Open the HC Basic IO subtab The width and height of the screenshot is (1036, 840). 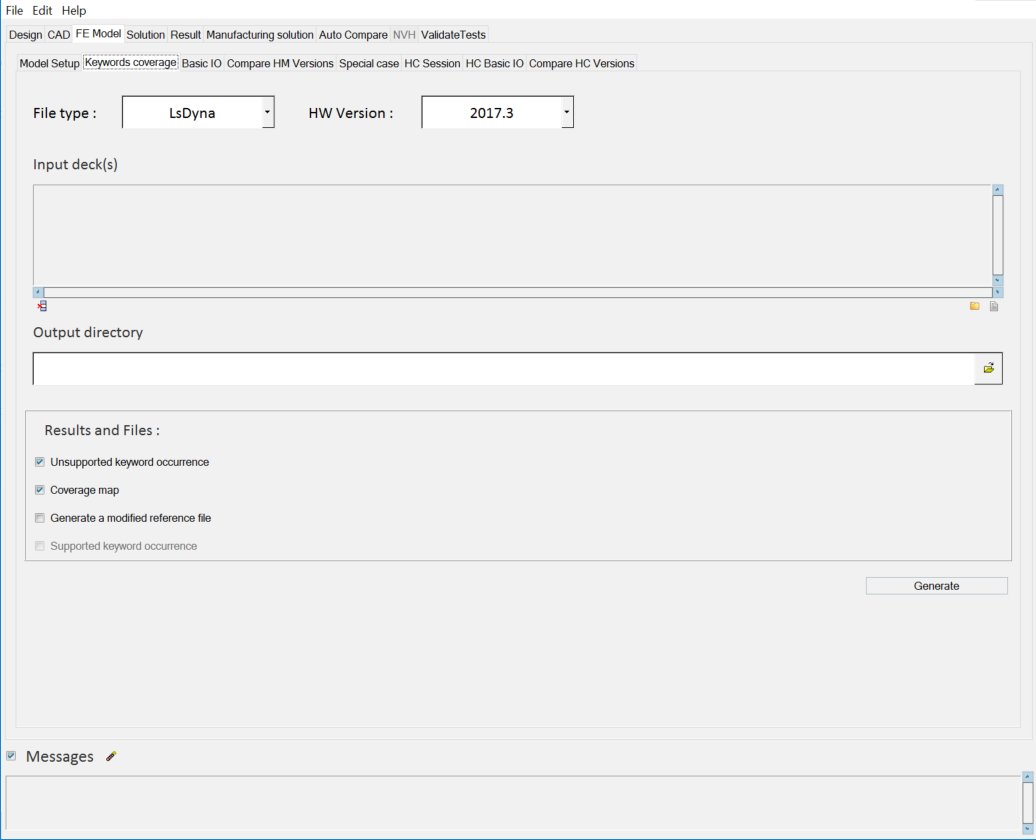click(495, 63)
